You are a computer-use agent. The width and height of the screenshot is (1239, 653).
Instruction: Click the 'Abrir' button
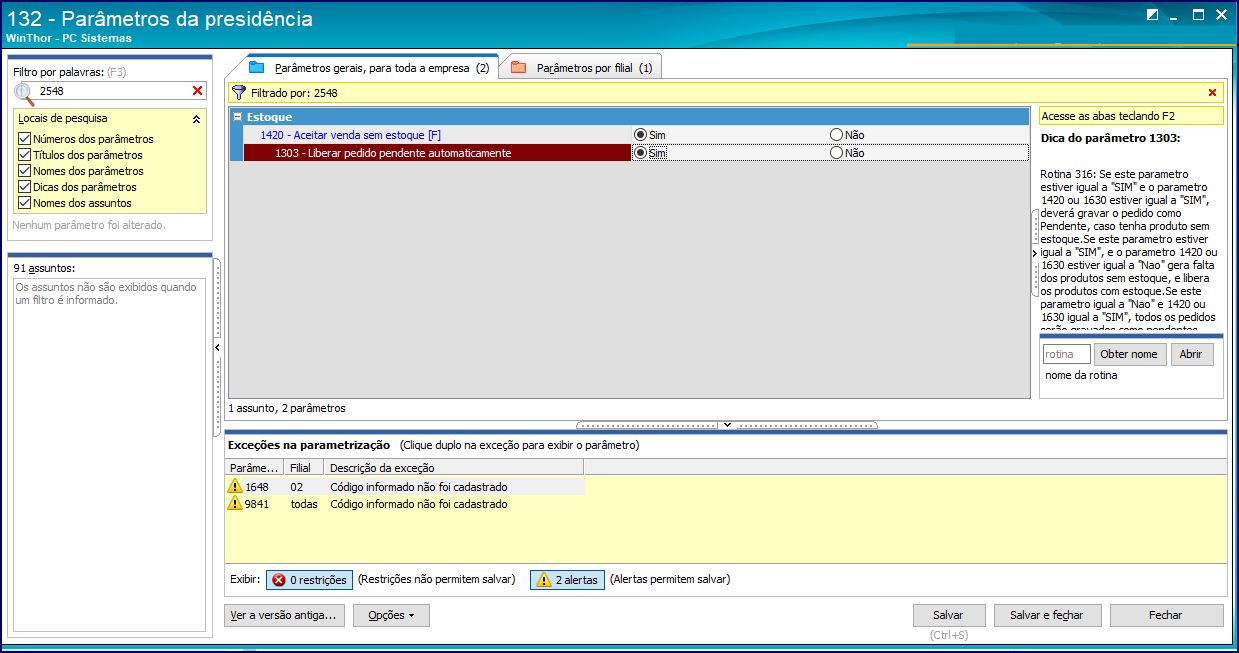1191,354
